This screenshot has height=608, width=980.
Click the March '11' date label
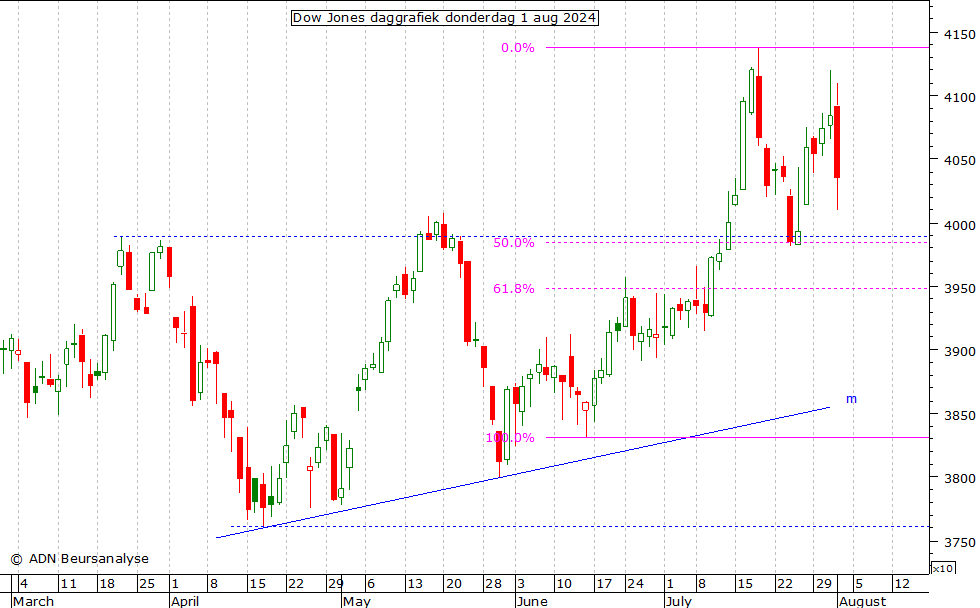coord(68,584)
